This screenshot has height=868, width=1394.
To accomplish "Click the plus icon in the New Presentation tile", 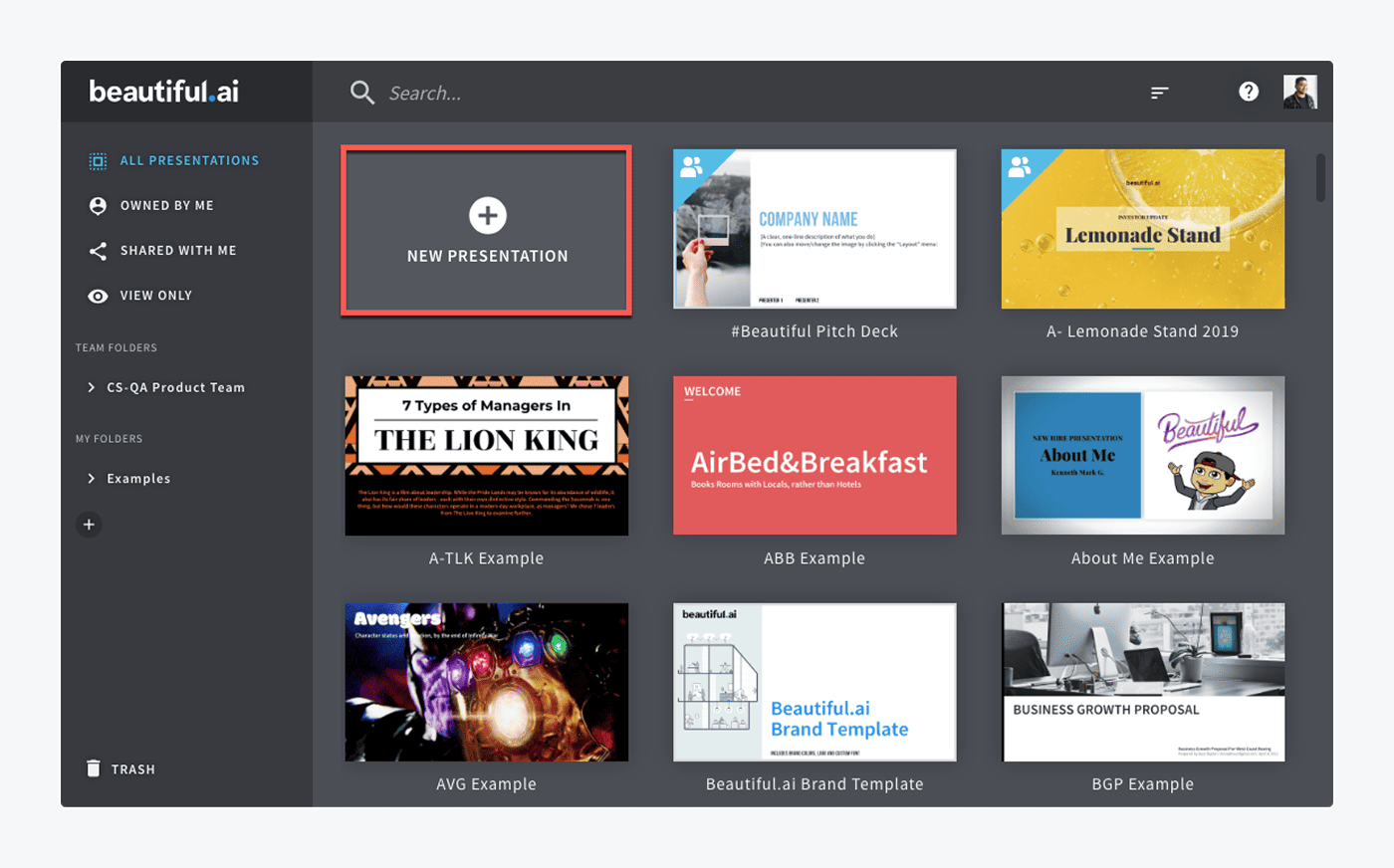I will [488, 215].
